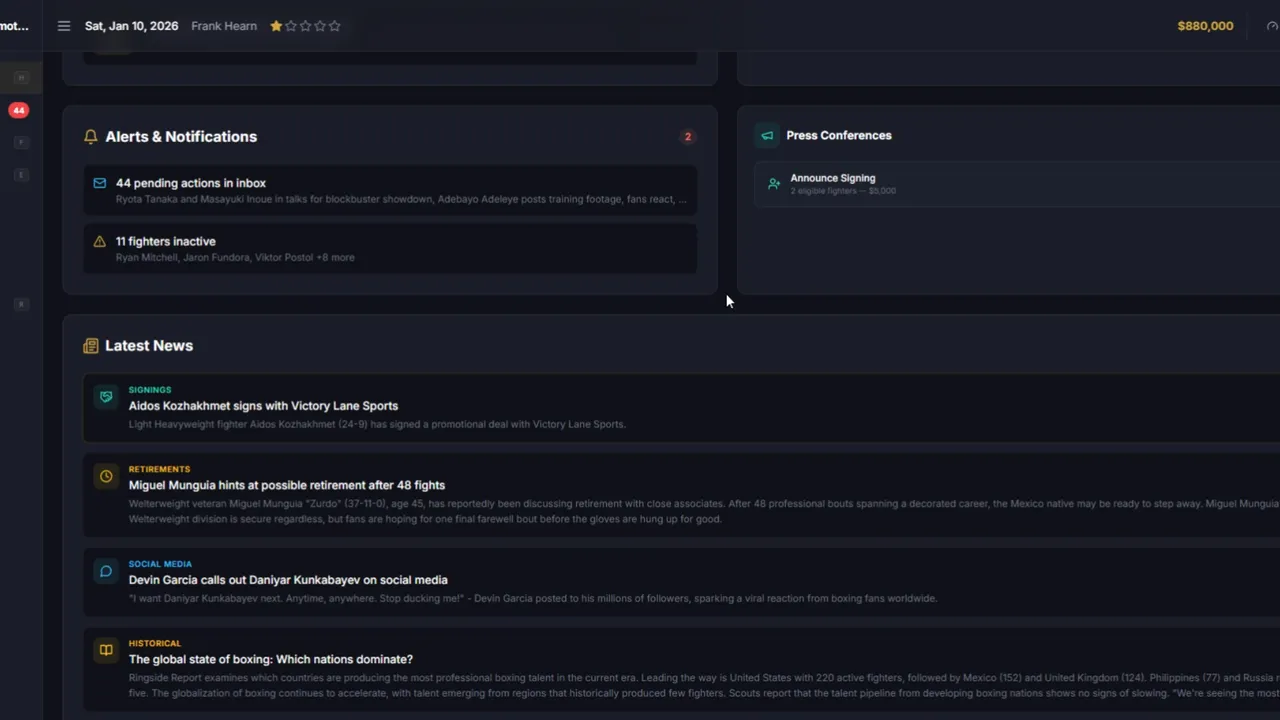This screenshot has width=1280, height=720.
Task: Click the speed gauge icon beside $880,000
Action: click(x=1272, y=26)
